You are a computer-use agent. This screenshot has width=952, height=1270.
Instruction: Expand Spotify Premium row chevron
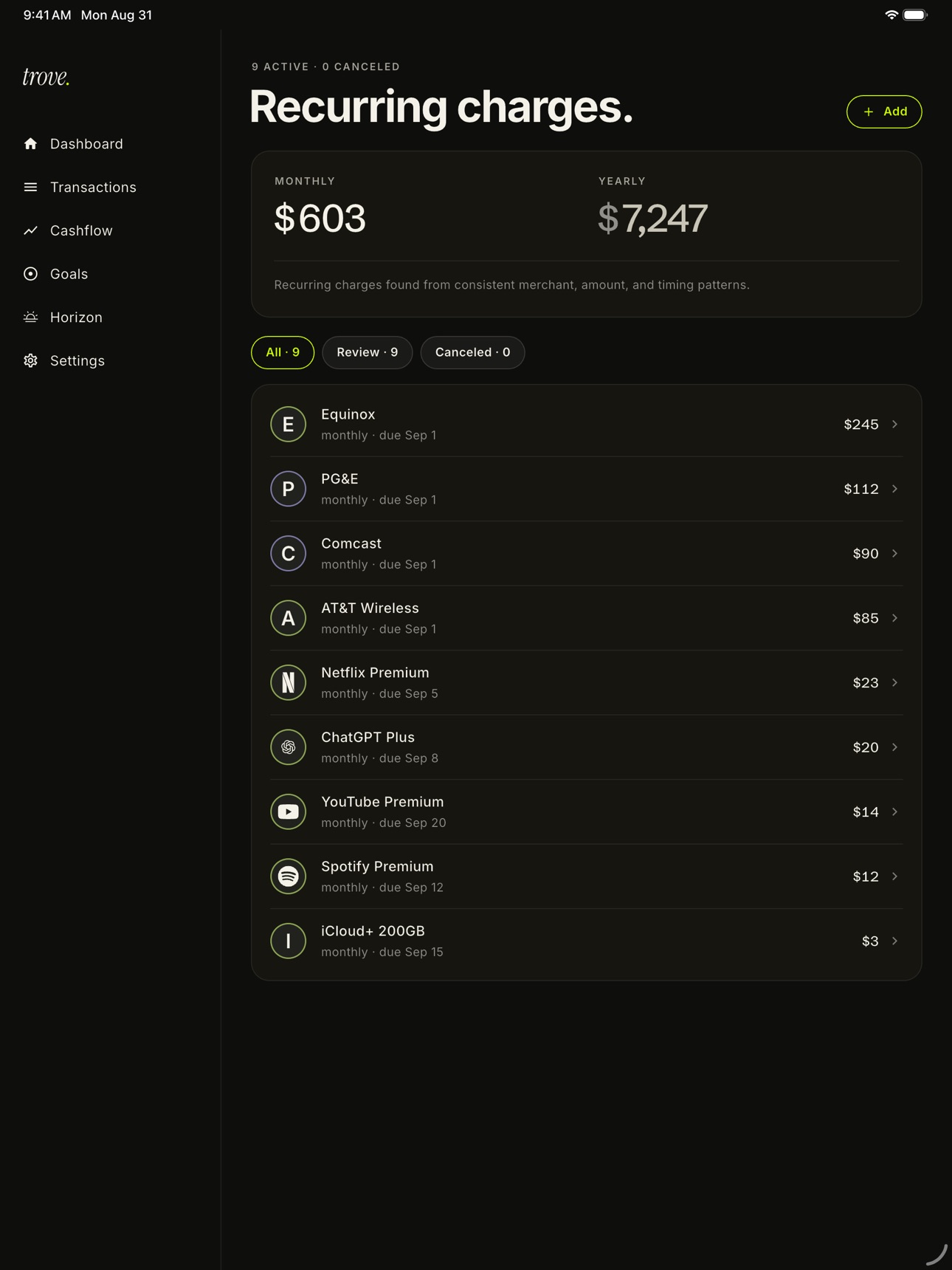point(894,876)
